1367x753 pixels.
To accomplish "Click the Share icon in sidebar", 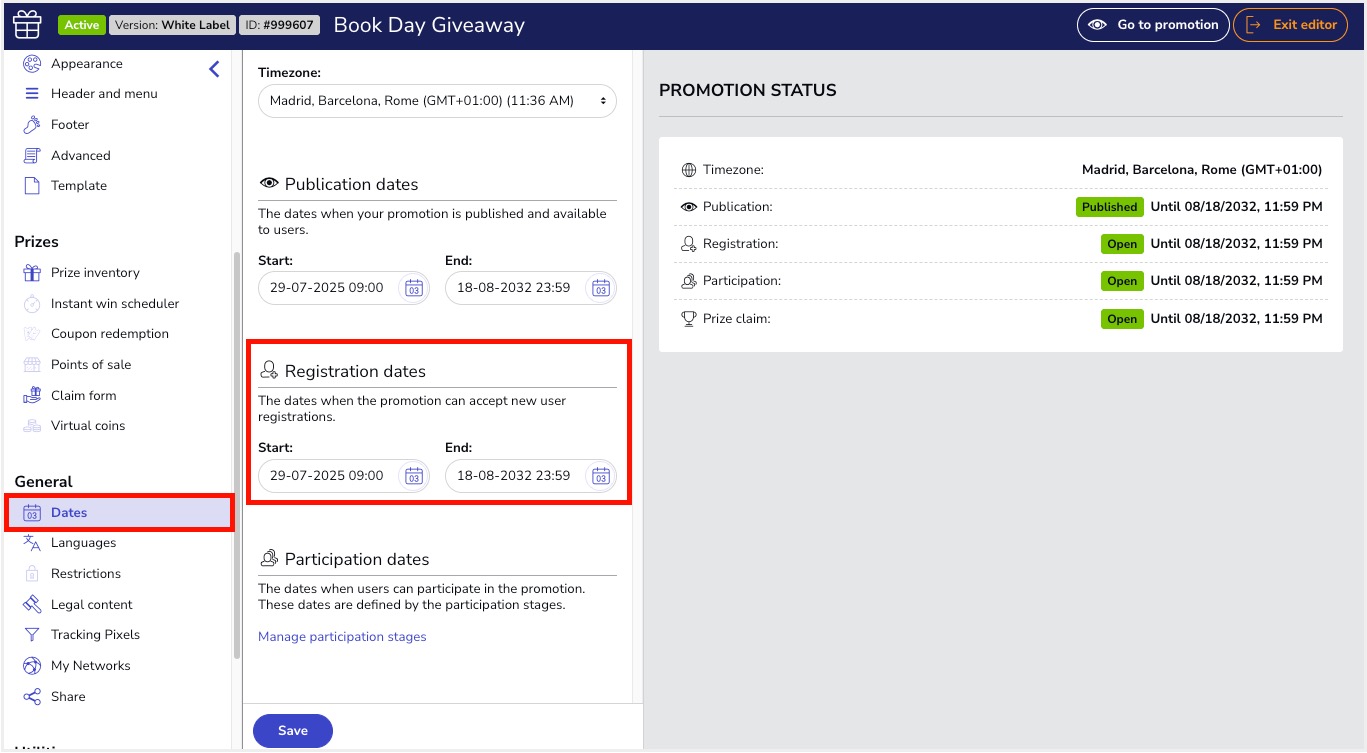I will coord(32,697).
